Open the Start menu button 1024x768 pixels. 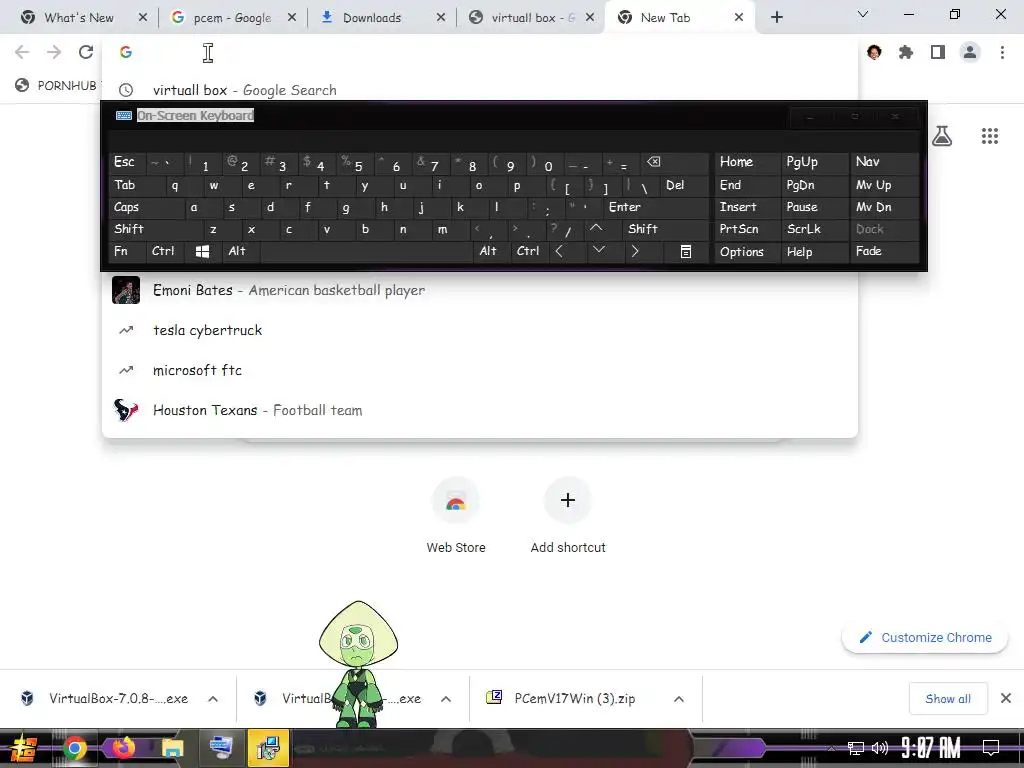24,748
